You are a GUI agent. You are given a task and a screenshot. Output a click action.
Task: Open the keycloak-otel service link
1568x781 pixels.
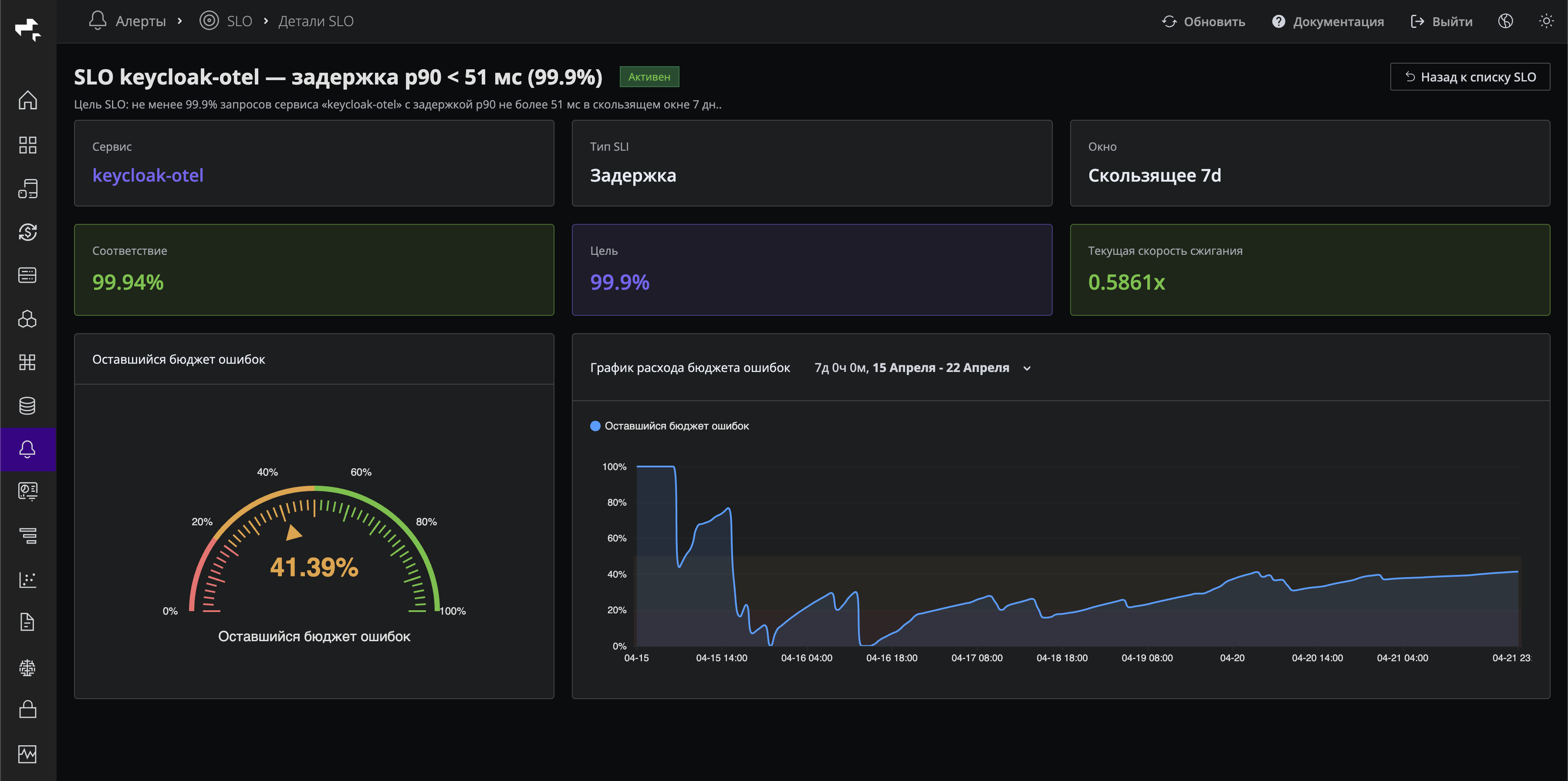click(x=148, y=175)
